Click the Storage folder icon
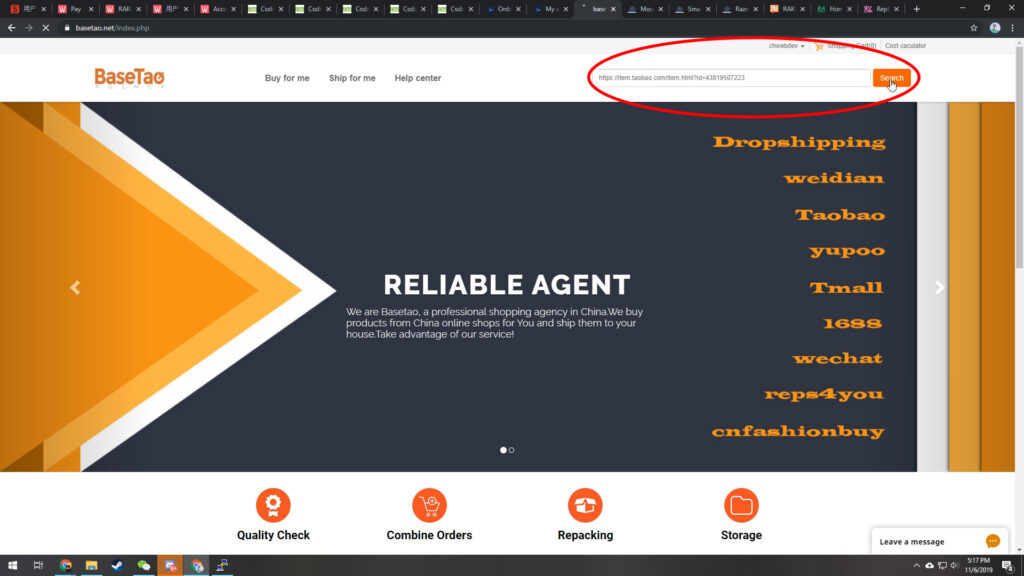The width and height of the screenshot is (1024, 576). pos(741,505)
